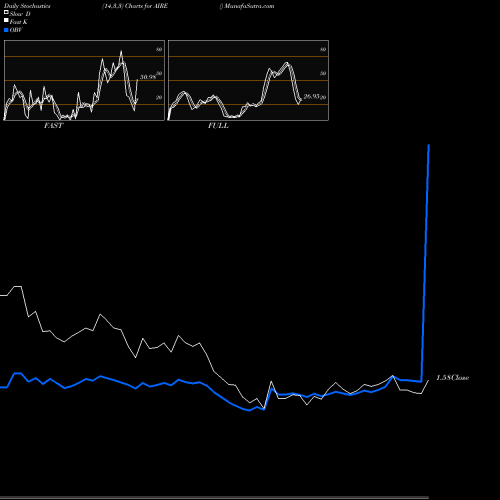Click the Fast K legend swatch

pos(6,20)
